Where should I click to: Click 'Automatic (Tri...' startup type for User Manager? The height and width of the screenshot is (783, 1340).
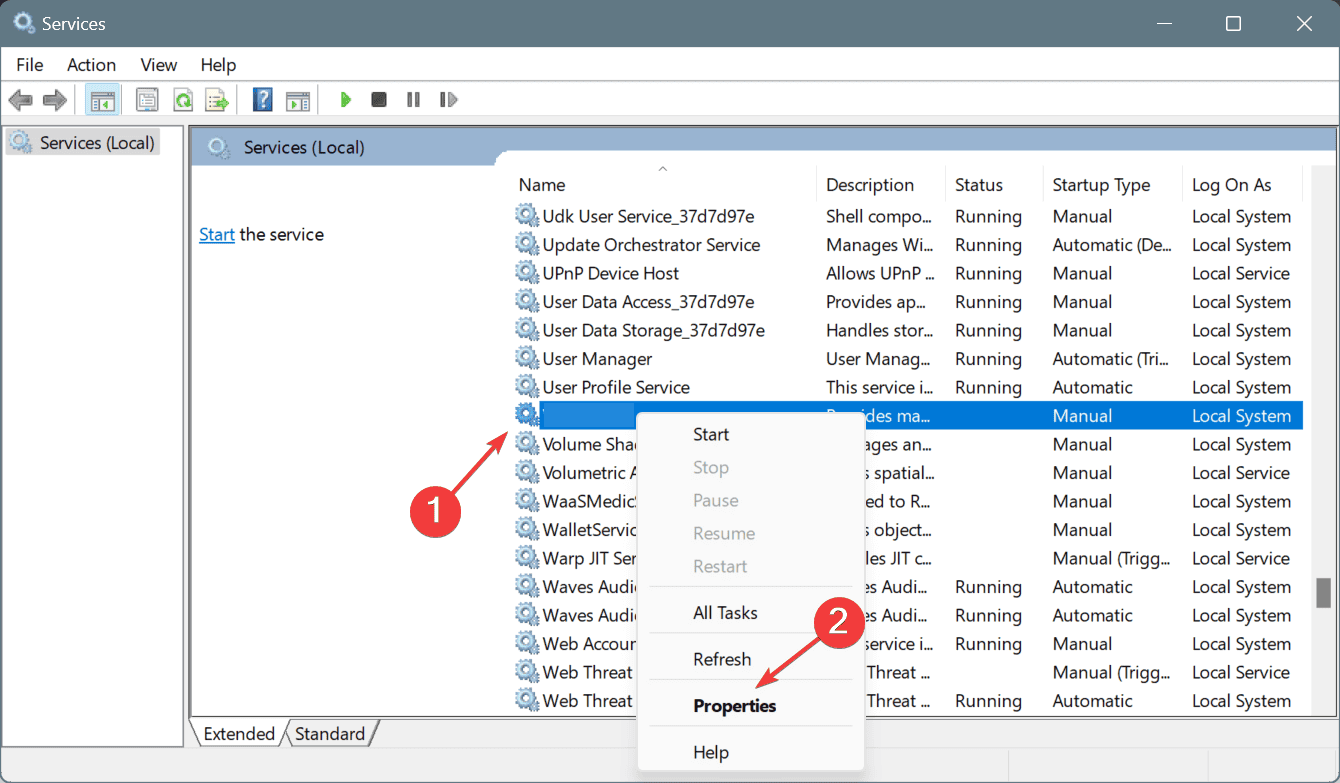(1112, 359)
